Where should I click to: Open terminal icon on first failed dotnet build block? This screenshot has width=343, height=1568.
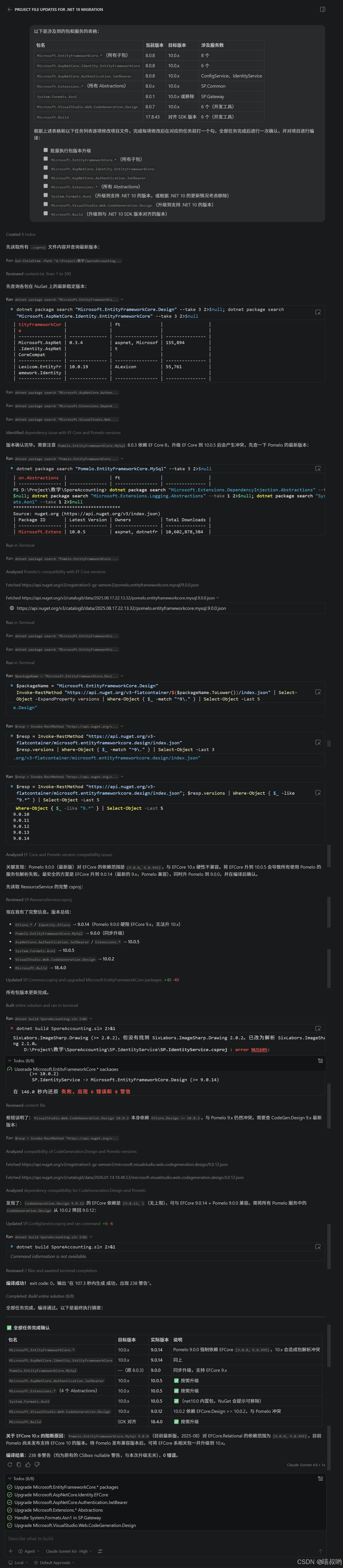318,1029
